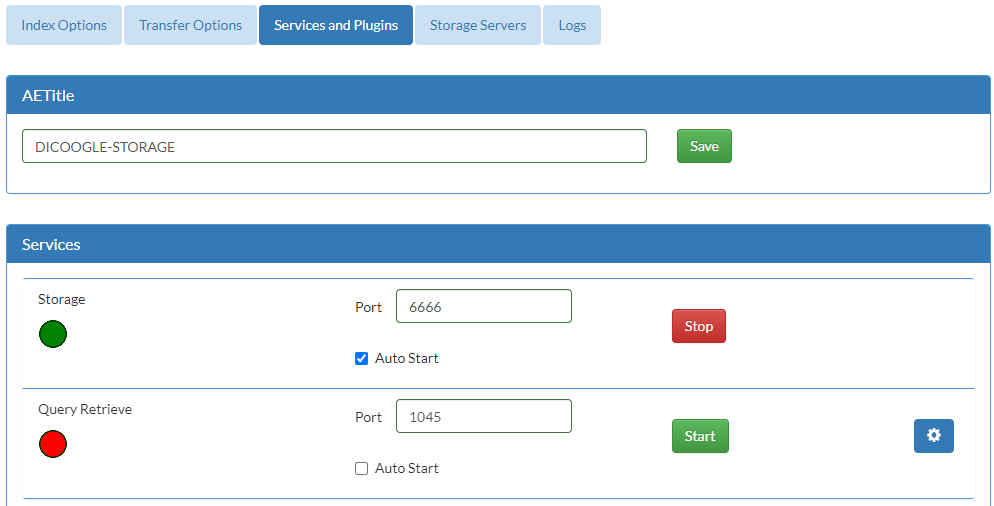Stop the Storage service
This screenshot has width=994, height=506.
(x=699, y=326)
